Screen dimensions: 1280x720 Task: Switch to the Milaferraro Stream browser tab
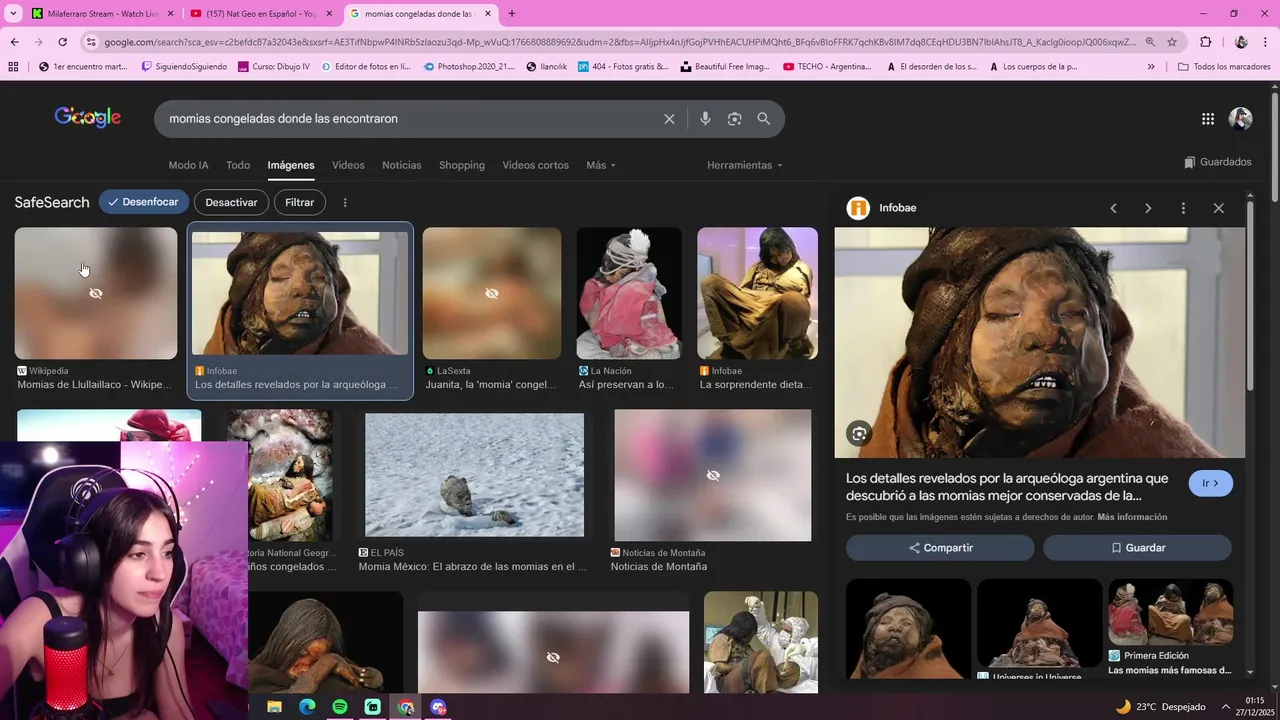(103, 14)
